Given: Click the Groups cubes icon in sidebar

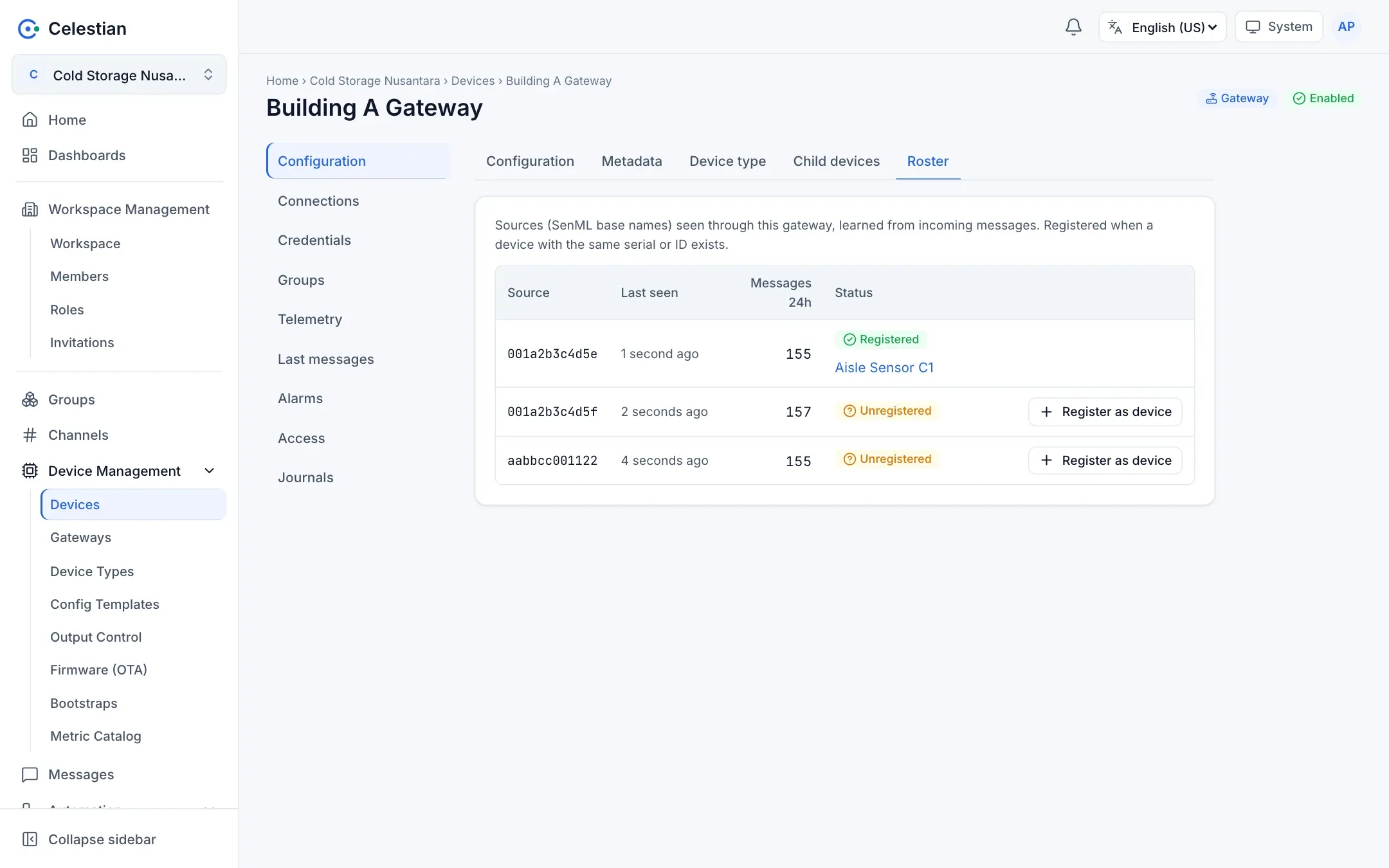Looking at the screenshot, I should [30, 400].
